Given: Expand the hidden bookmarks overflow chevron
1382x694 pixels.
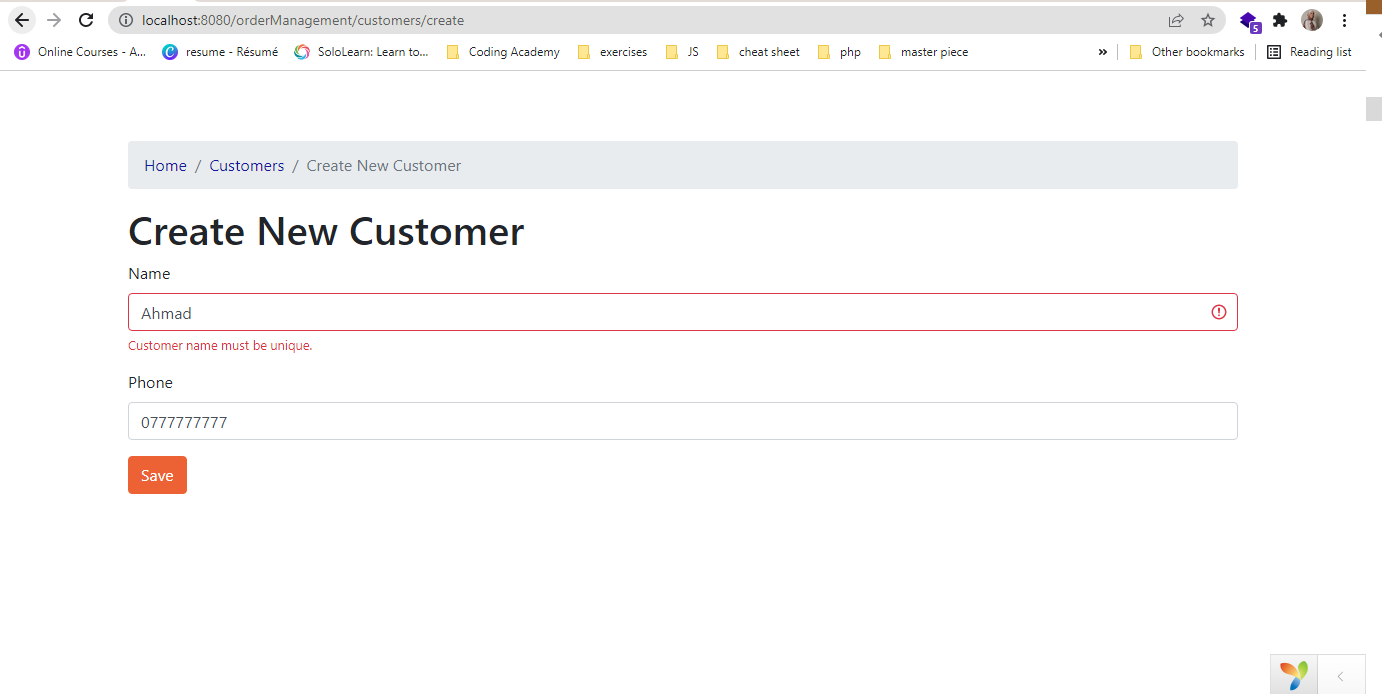Looking at the screenshot, I should (x=1102, y=51).
